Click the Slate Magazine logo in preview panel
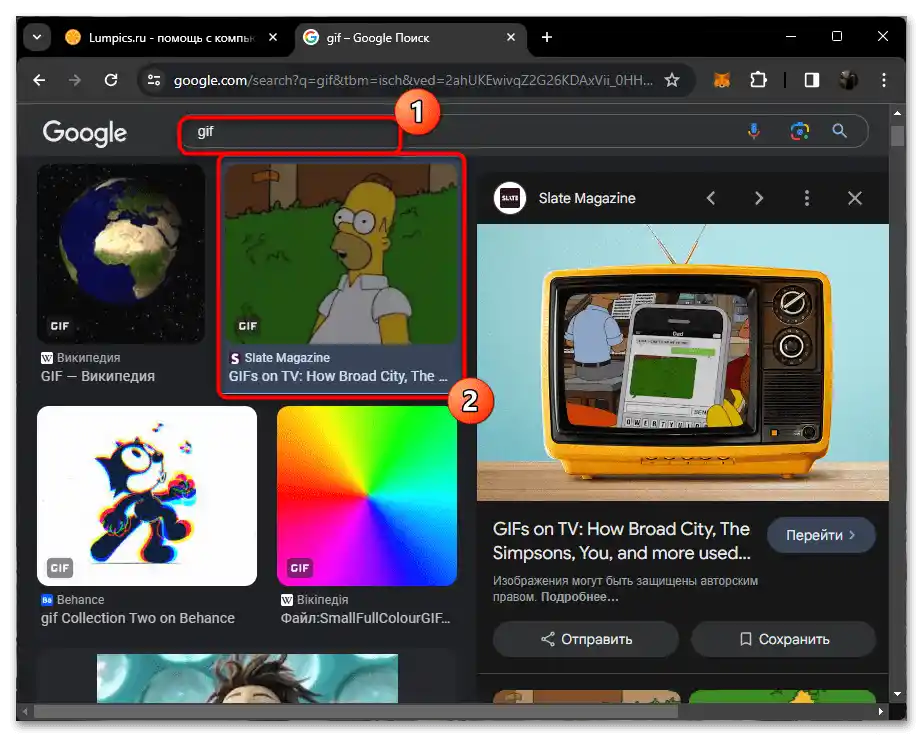The image size is (923, 737). pyautogui.click(x=509, y=198)
